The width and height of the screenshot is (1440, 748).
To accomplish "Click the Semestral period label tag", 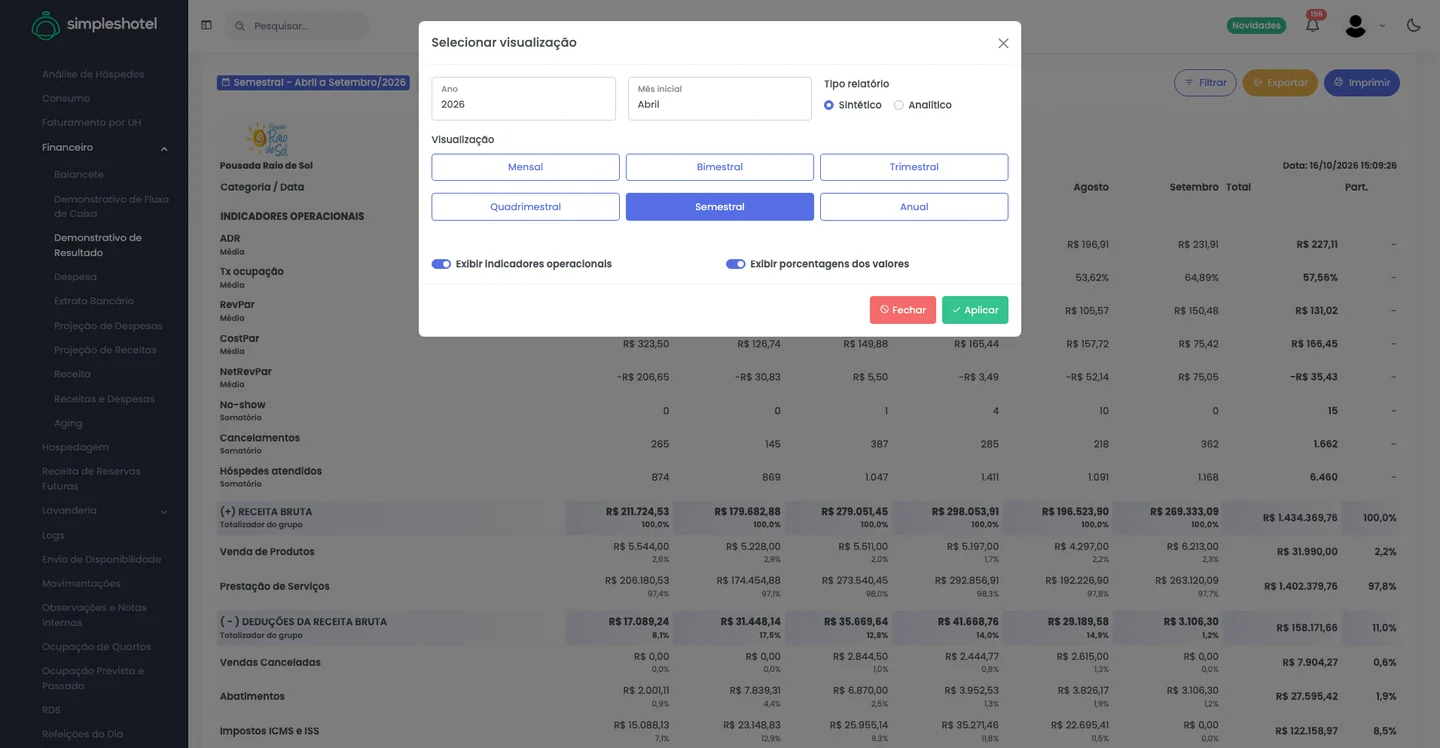I will pos(314,82).
